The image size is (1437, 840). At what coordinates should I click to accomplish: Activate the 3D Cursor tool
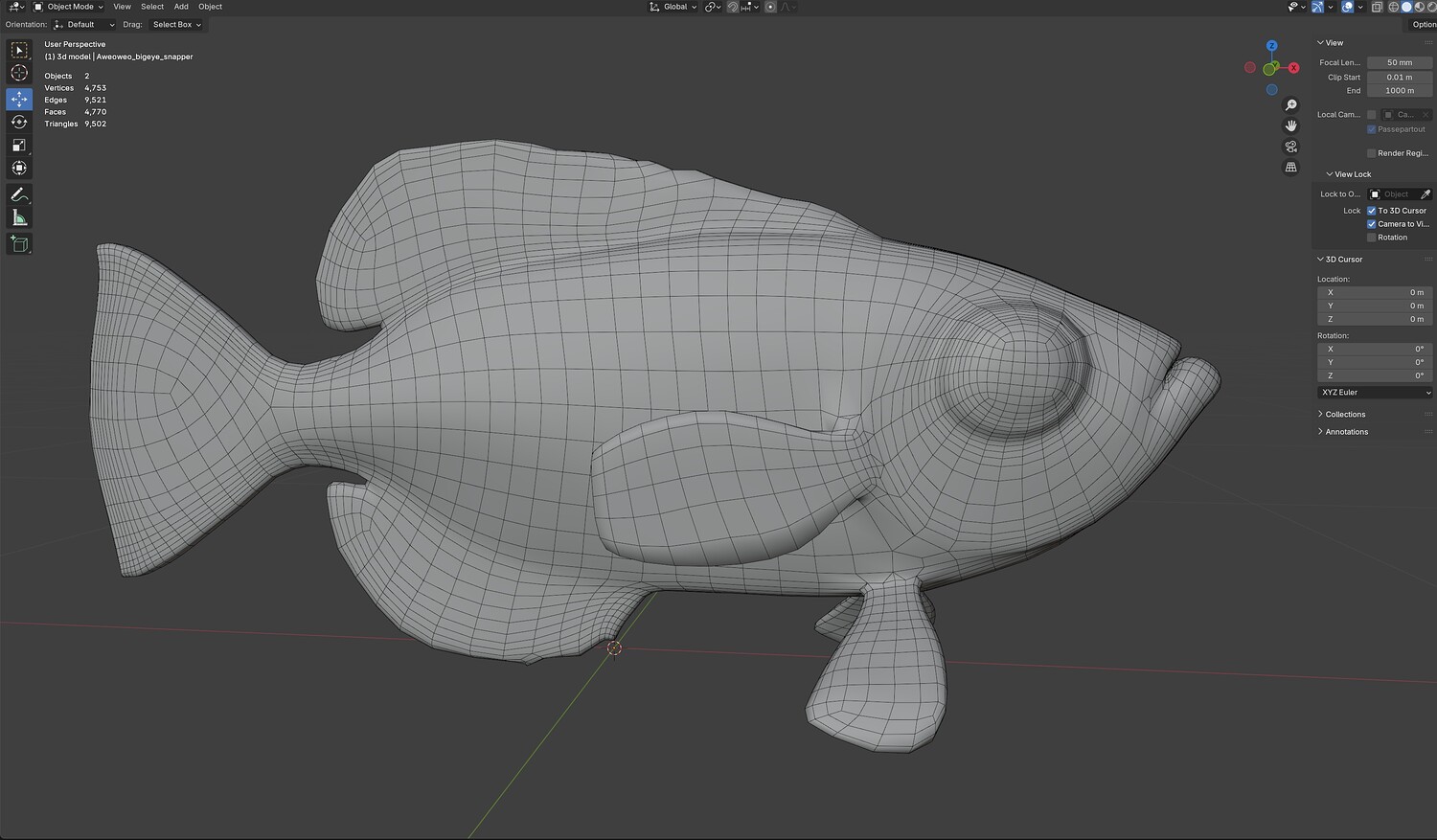pyautogui.click(x=19, y=73)
